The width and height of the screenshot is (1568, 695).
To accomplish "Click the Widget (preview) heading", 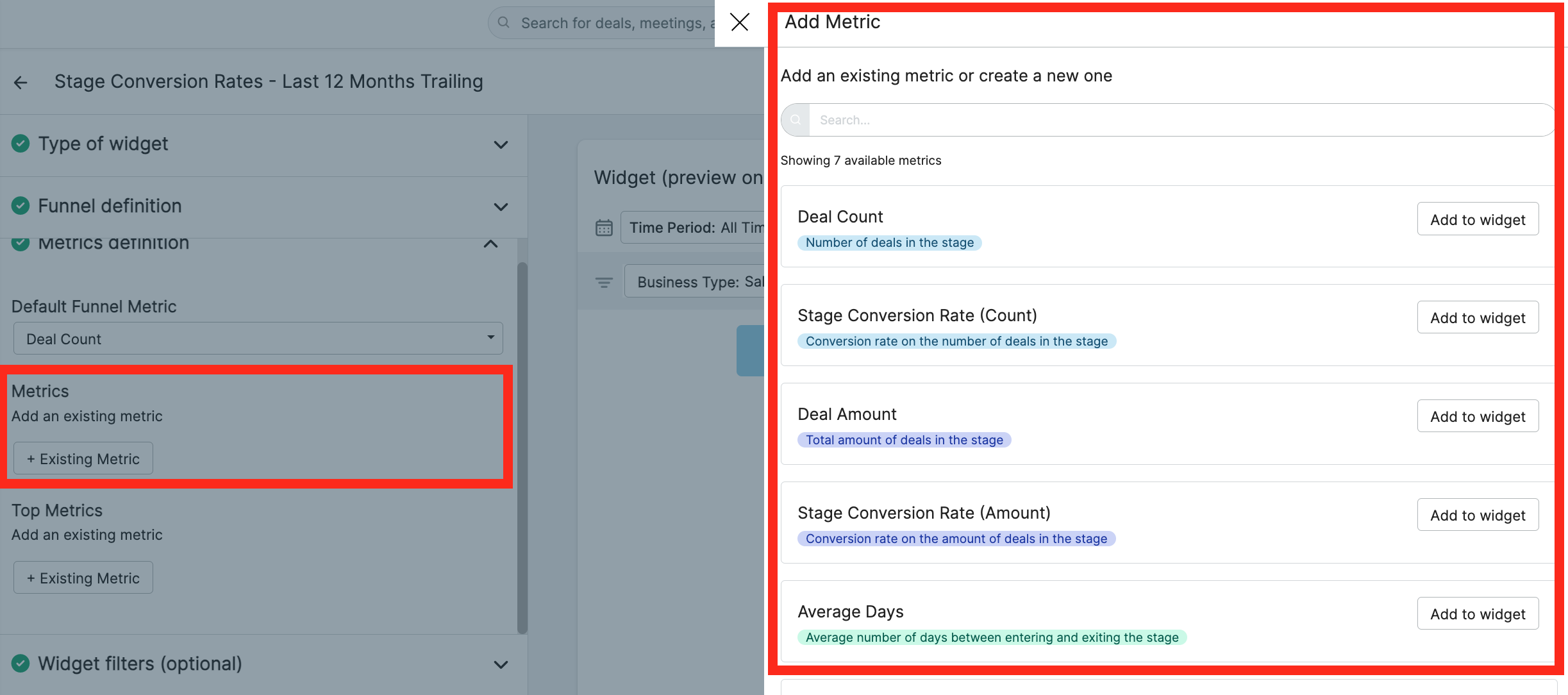I will point(678,177).
